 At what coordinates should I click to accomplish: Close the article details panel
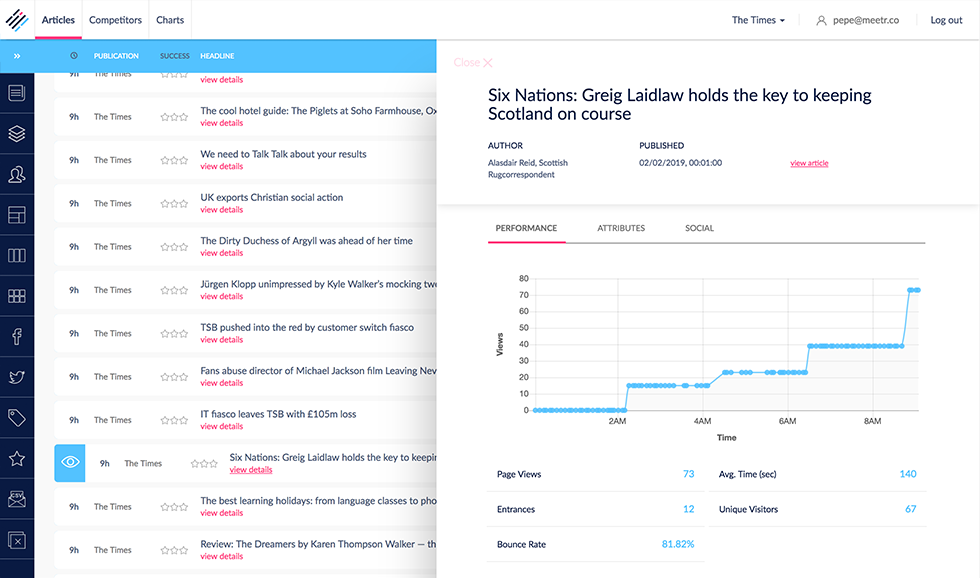473,63
